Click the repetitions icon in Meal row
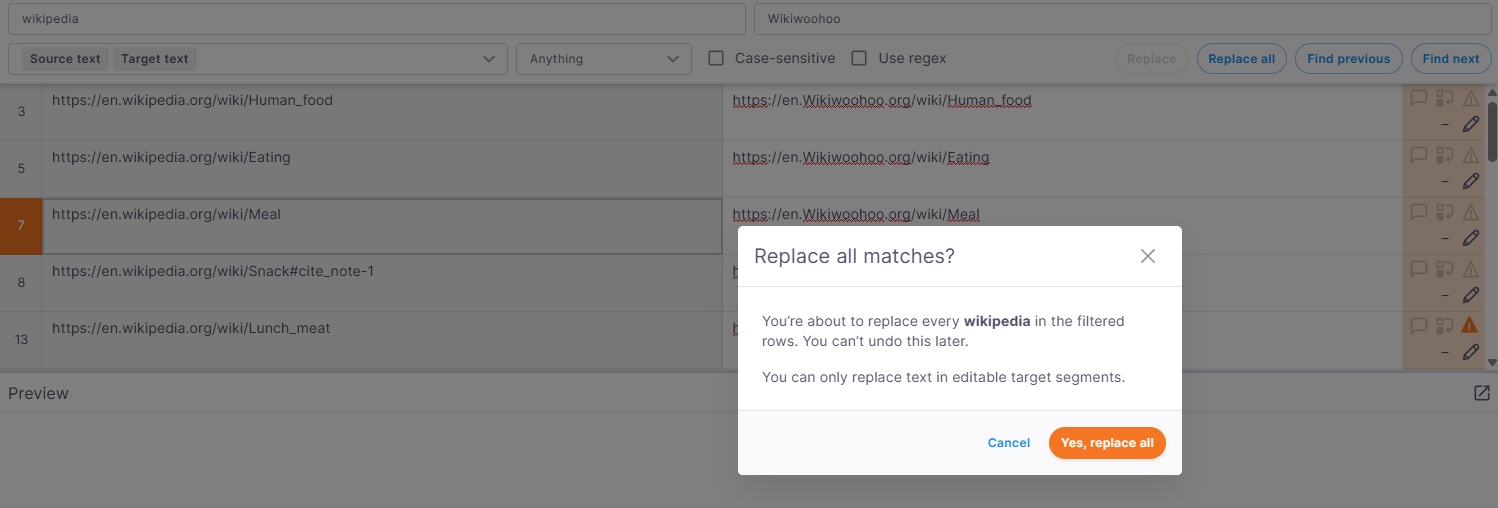Screen dimensions: 1498x508 (1444, 213)
